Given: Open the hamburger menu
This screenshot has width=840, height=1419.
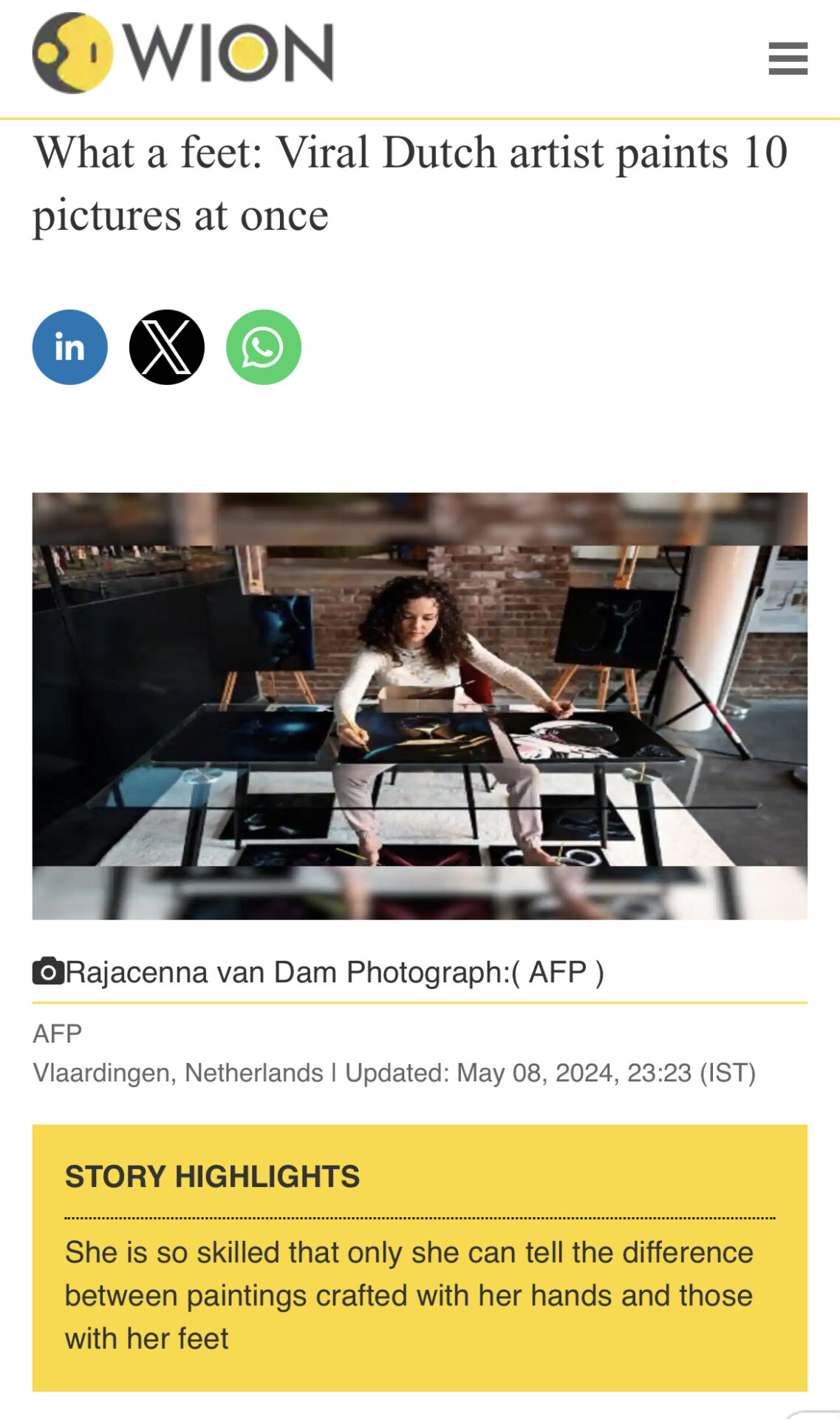Looking at the screenshot, I should (788, 58).
